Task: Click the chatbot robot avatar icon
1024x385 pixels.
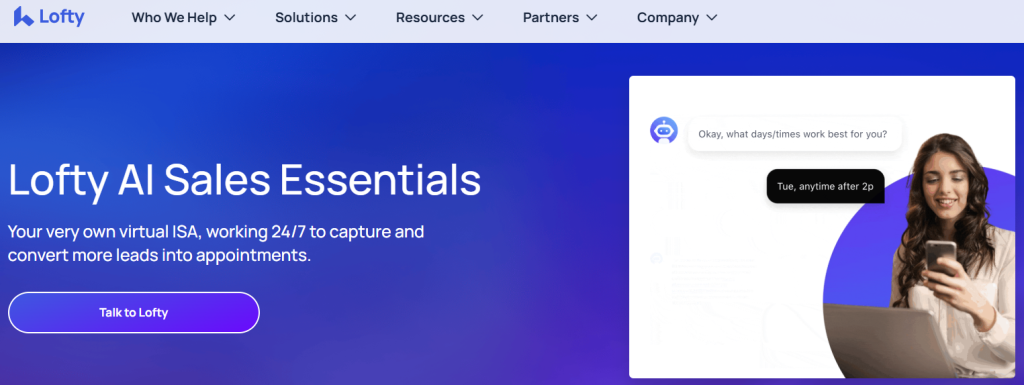Action: (664, 131)
